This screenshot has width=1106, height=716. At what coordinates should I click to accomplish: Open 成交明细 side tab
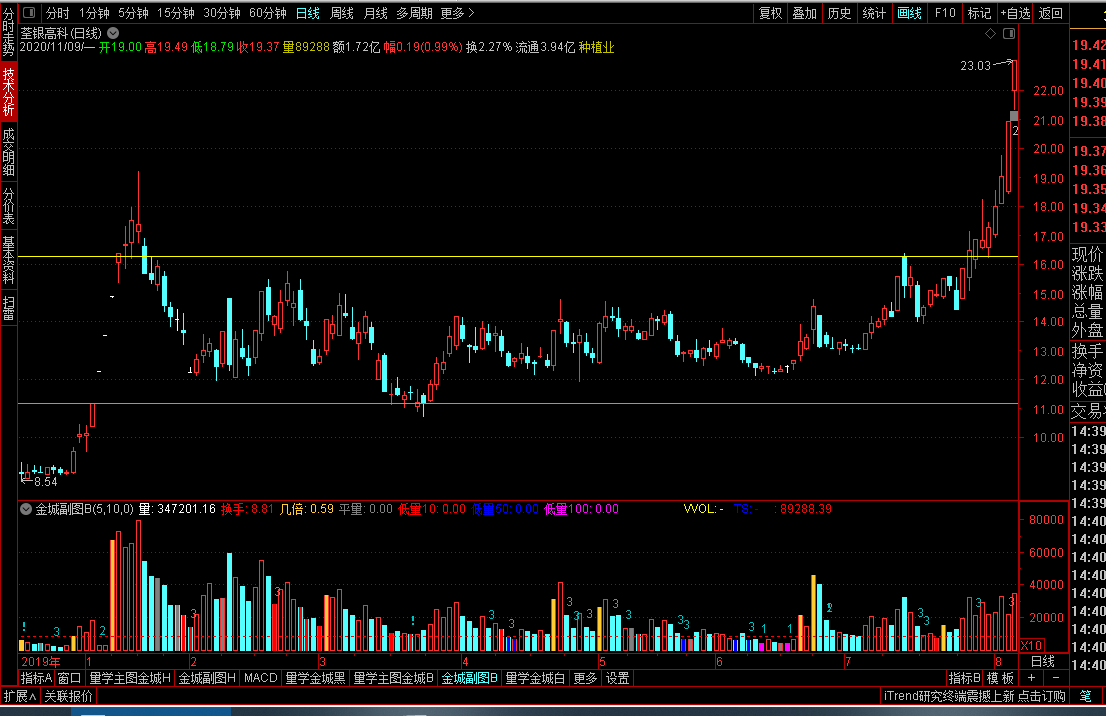[8, 152]
